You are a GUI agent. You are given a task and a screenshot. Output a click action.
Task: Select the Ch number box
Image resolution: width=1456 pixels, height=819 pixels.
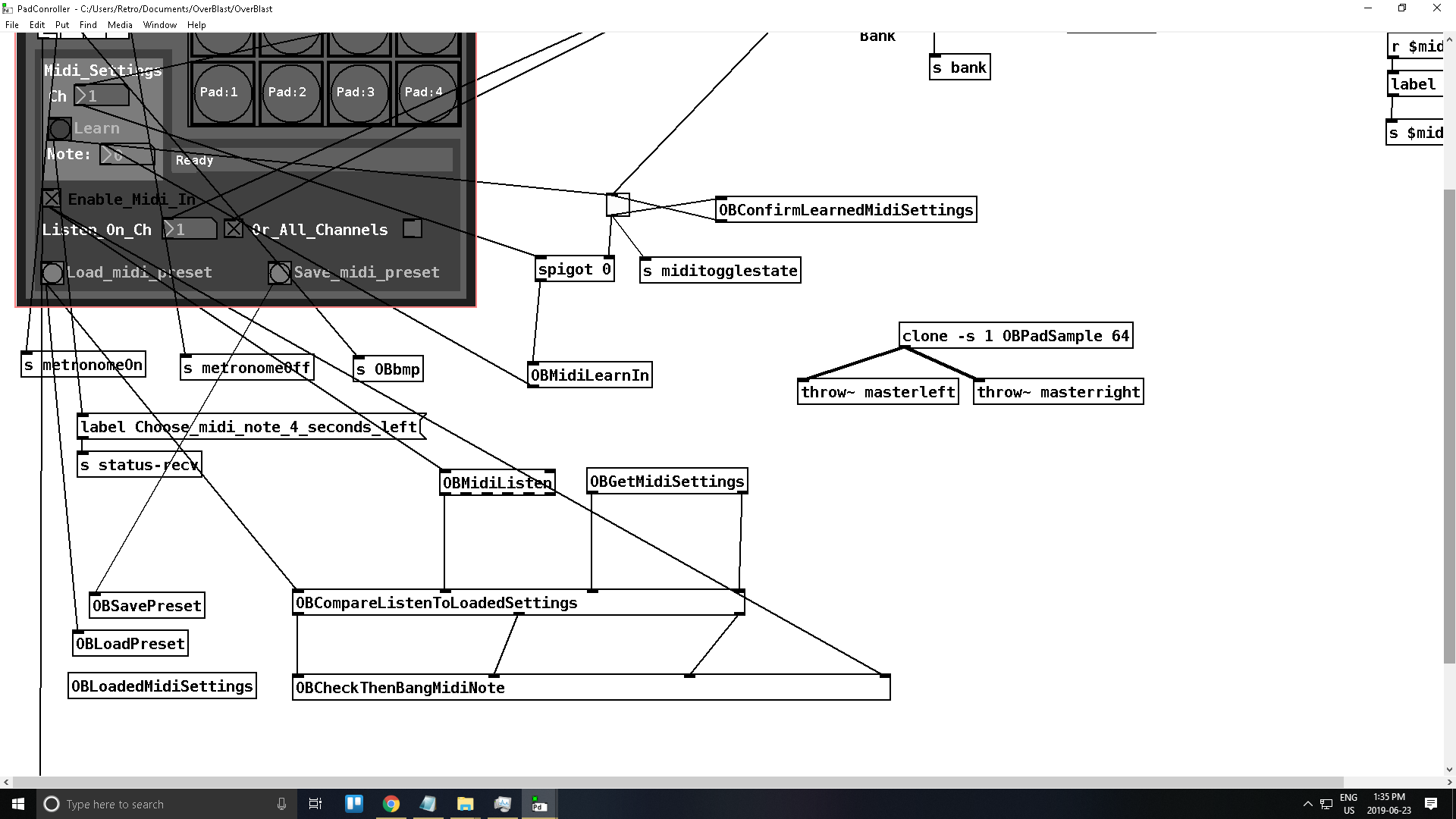[x=102, y=96]
